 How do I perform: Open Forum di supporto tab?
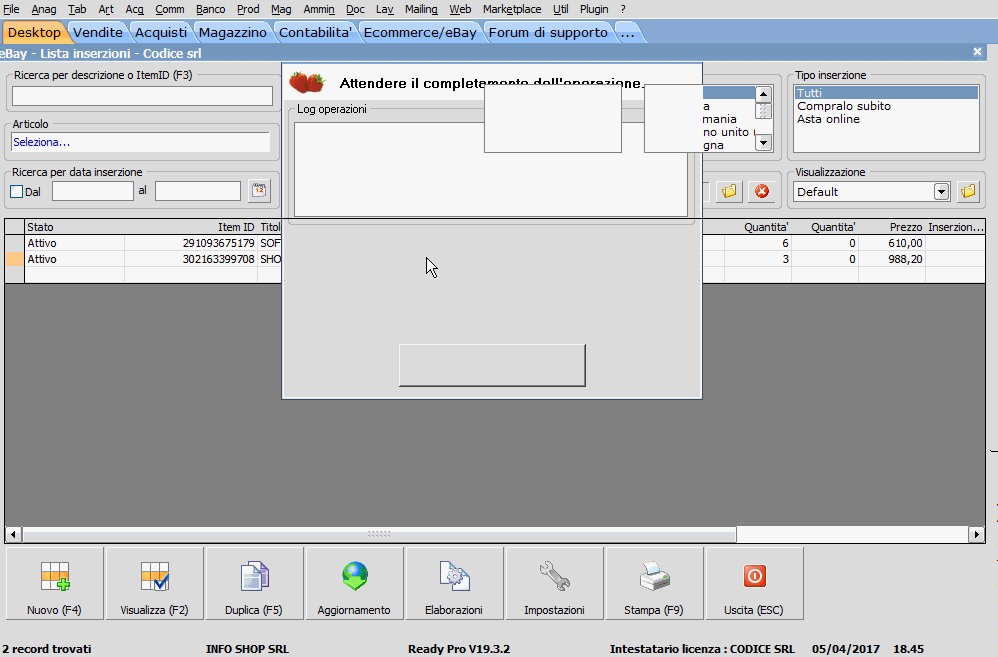pyautogui.click(x=548, y=32)
